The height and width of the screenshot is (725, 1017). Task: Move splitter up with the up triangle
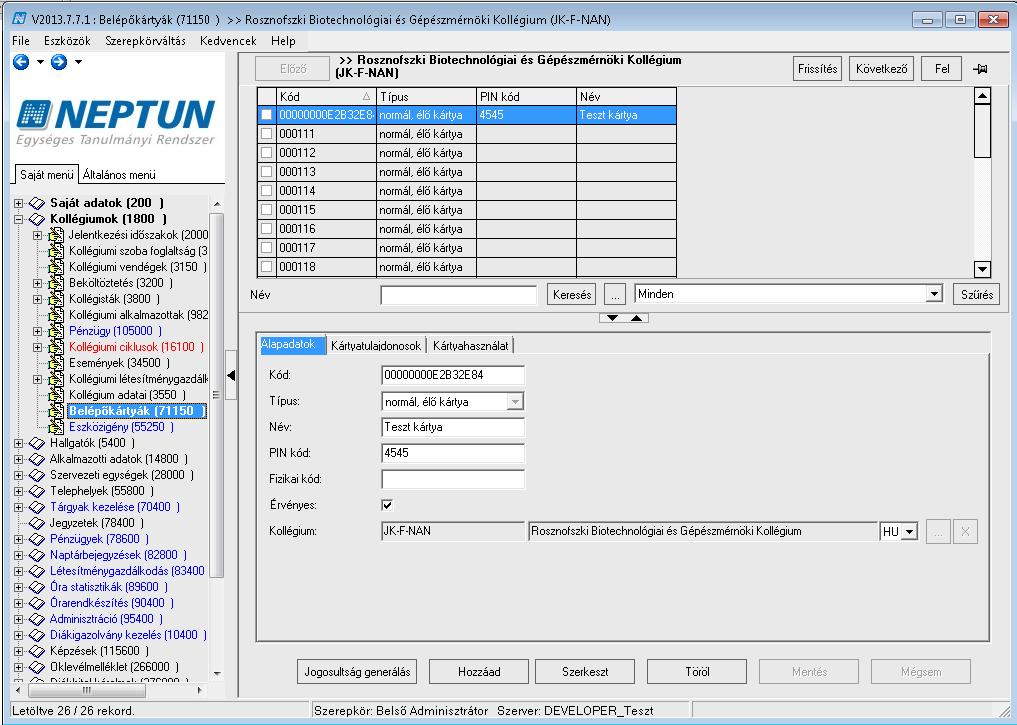click(636, 318)
